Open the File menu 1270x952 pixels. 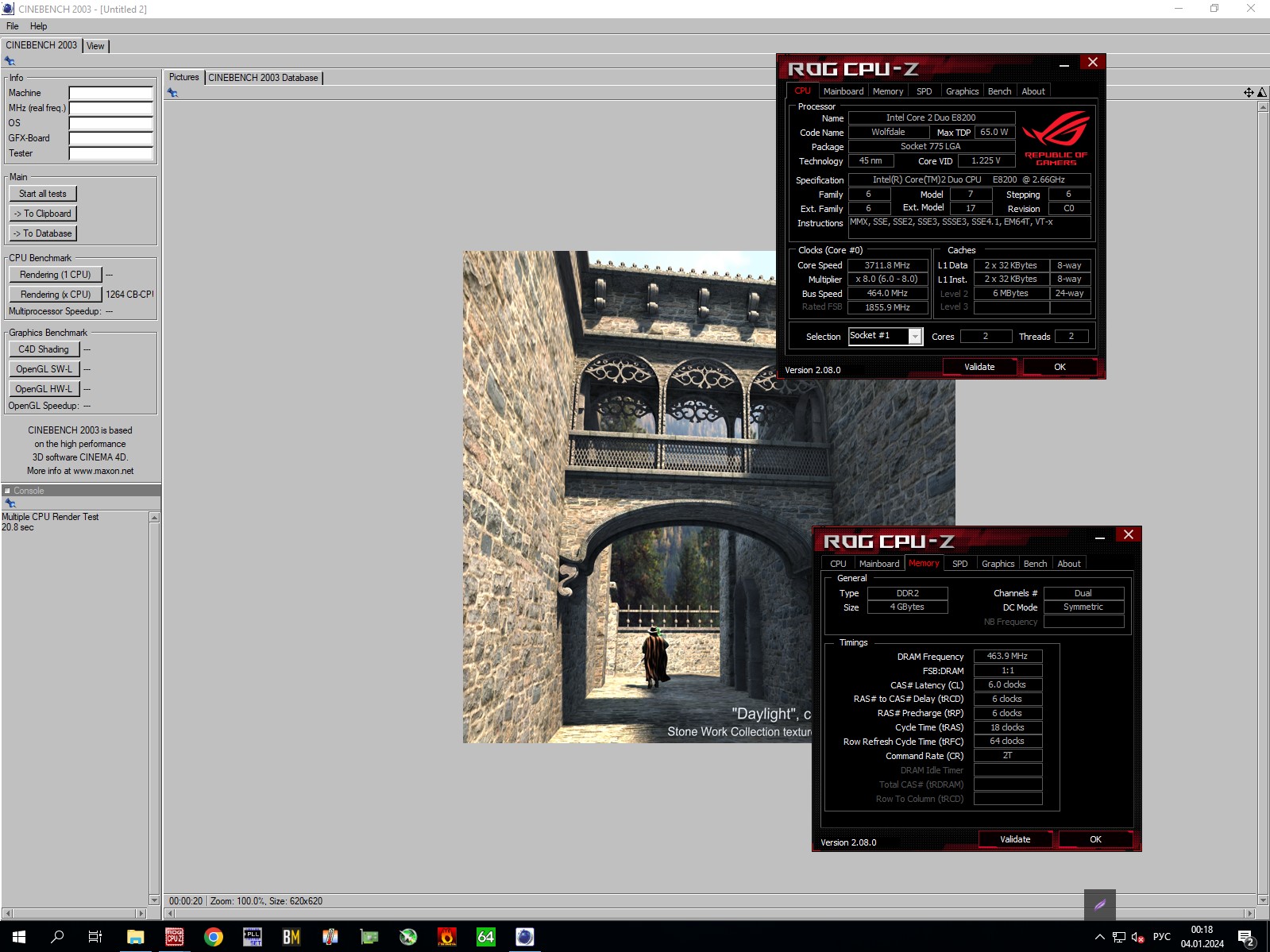pyautogui.click(x=13, y=26)
